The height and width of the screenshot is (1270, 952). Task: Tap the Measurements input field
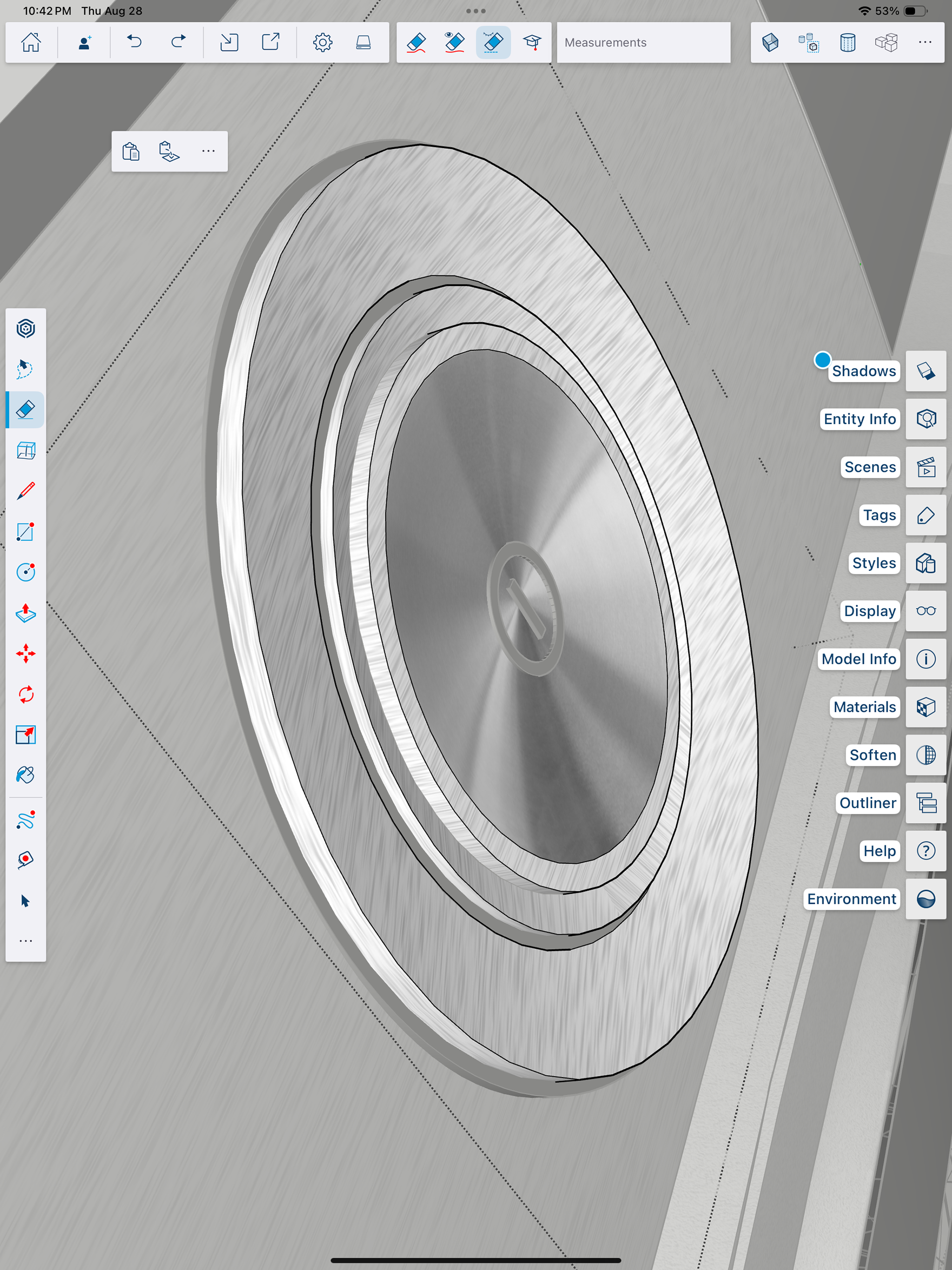coord(643,43)
